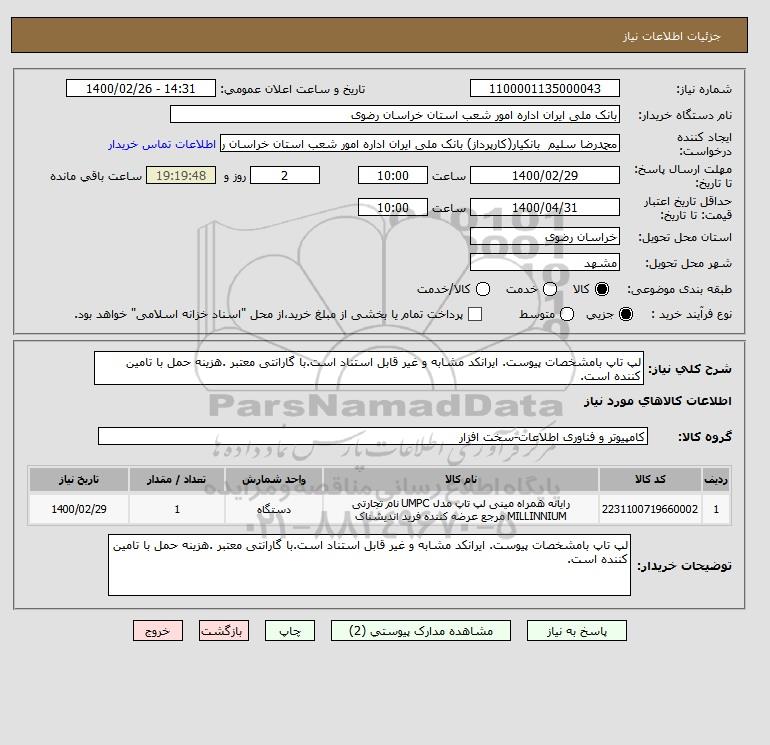770x745 pixels.
Task: Click the توضیحات خریدار text area
Action: [369, 565]
